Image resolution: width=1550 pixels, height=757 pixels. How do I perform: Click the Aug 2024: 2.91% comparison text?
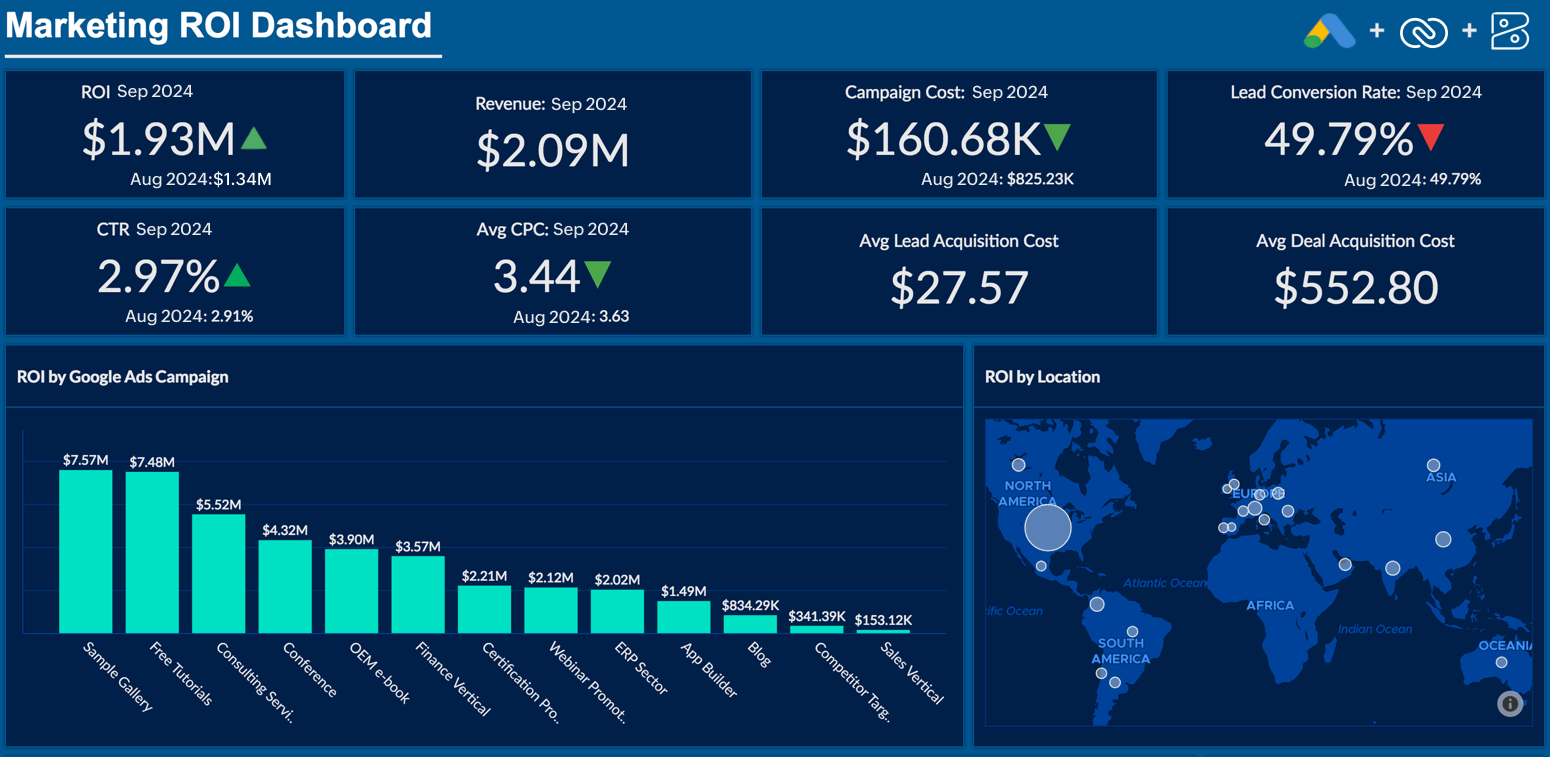[189, 317]
